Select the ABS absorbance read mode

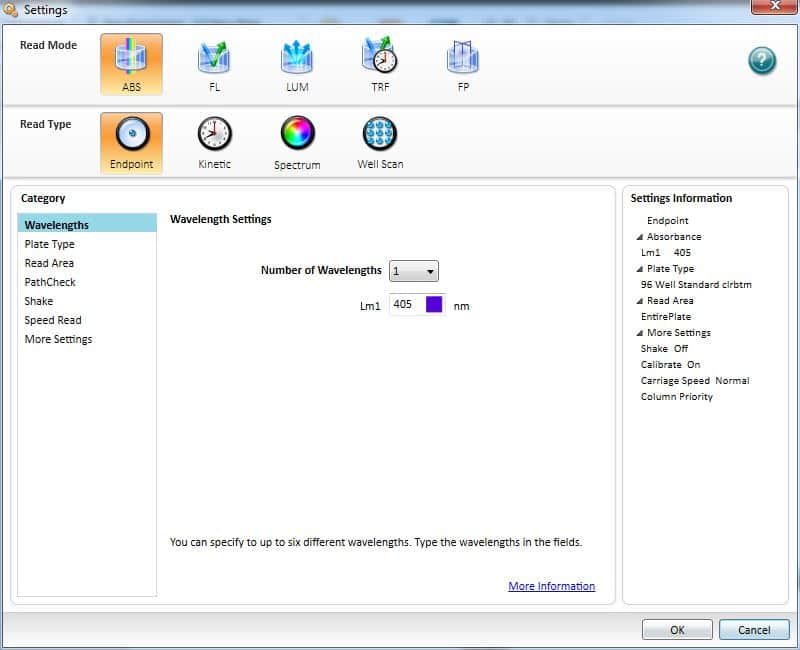(132, 64)
